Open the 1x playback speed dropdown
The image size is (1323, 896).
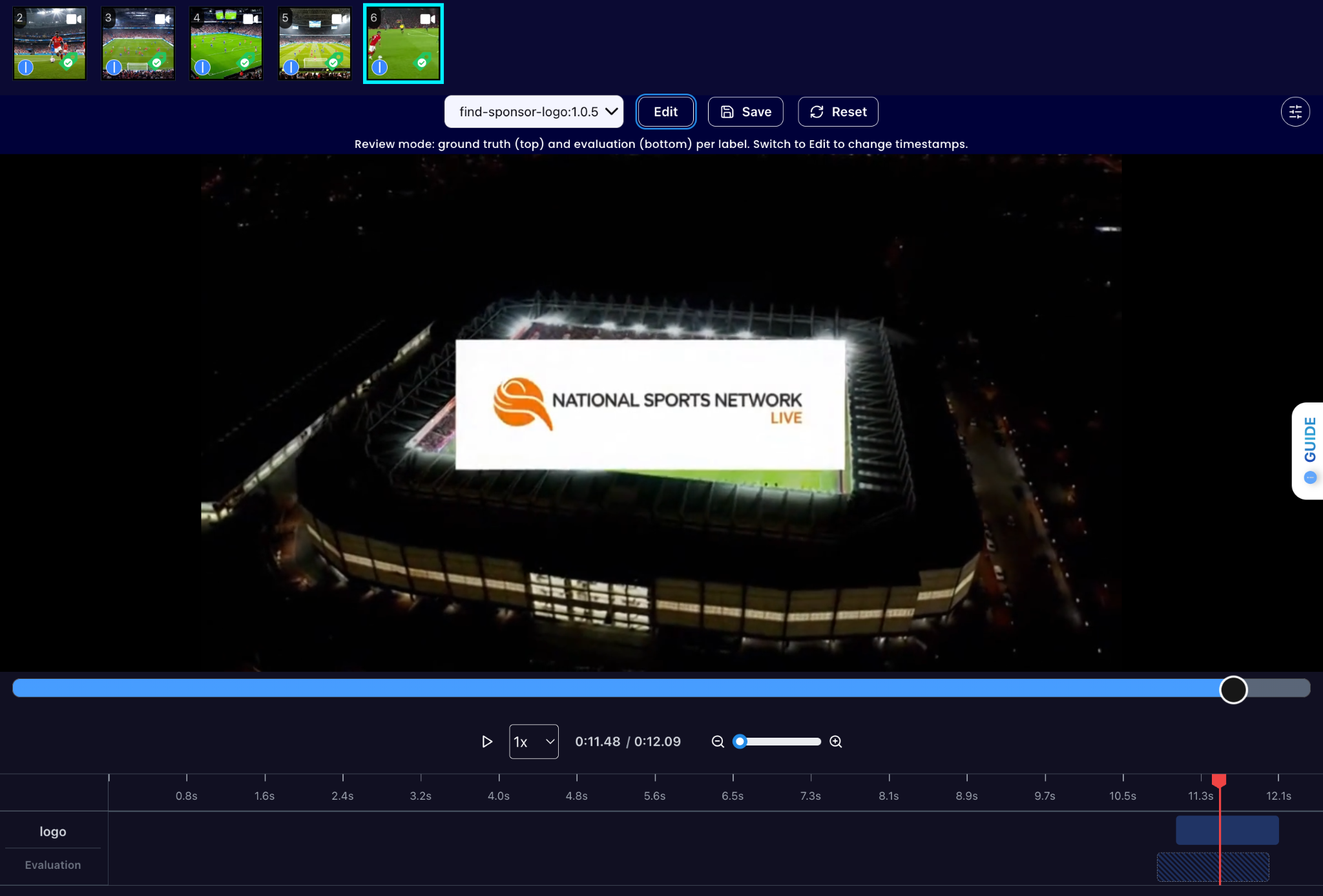coord(534,742)
